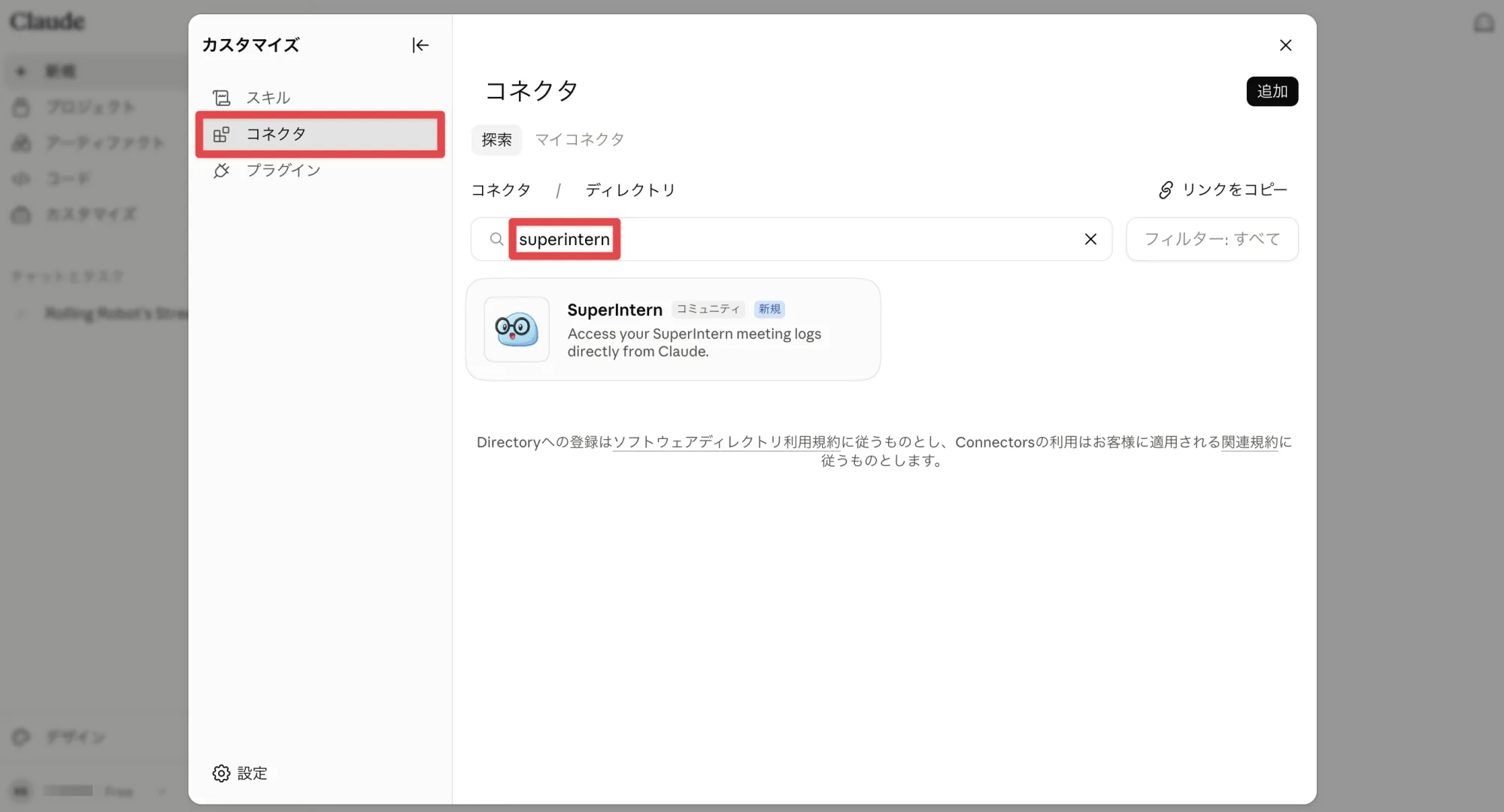Copy link with リンクをコピー
This screenshot has width=1504, height=812.
(x=1222, y=189)
